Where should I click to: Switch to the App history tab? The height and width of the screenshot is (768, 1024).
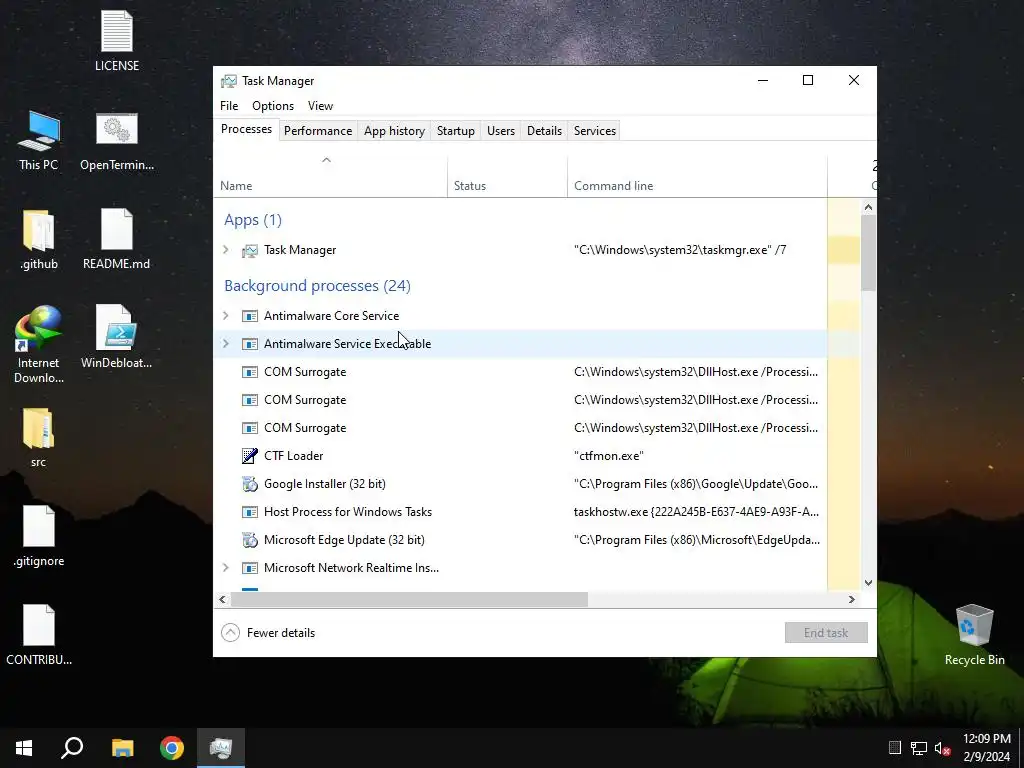394,131
